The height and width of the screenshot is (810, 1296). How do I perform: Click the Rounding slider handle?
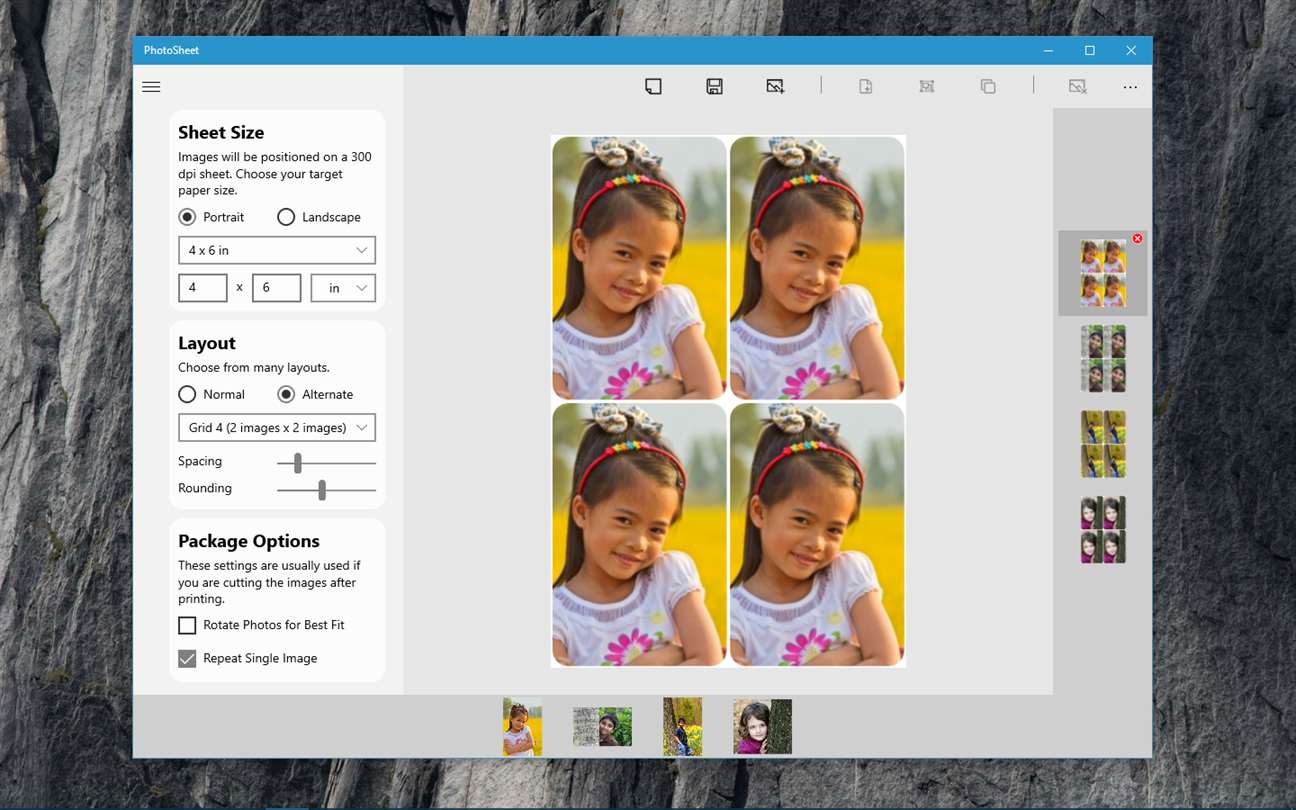tap(322, 490)
